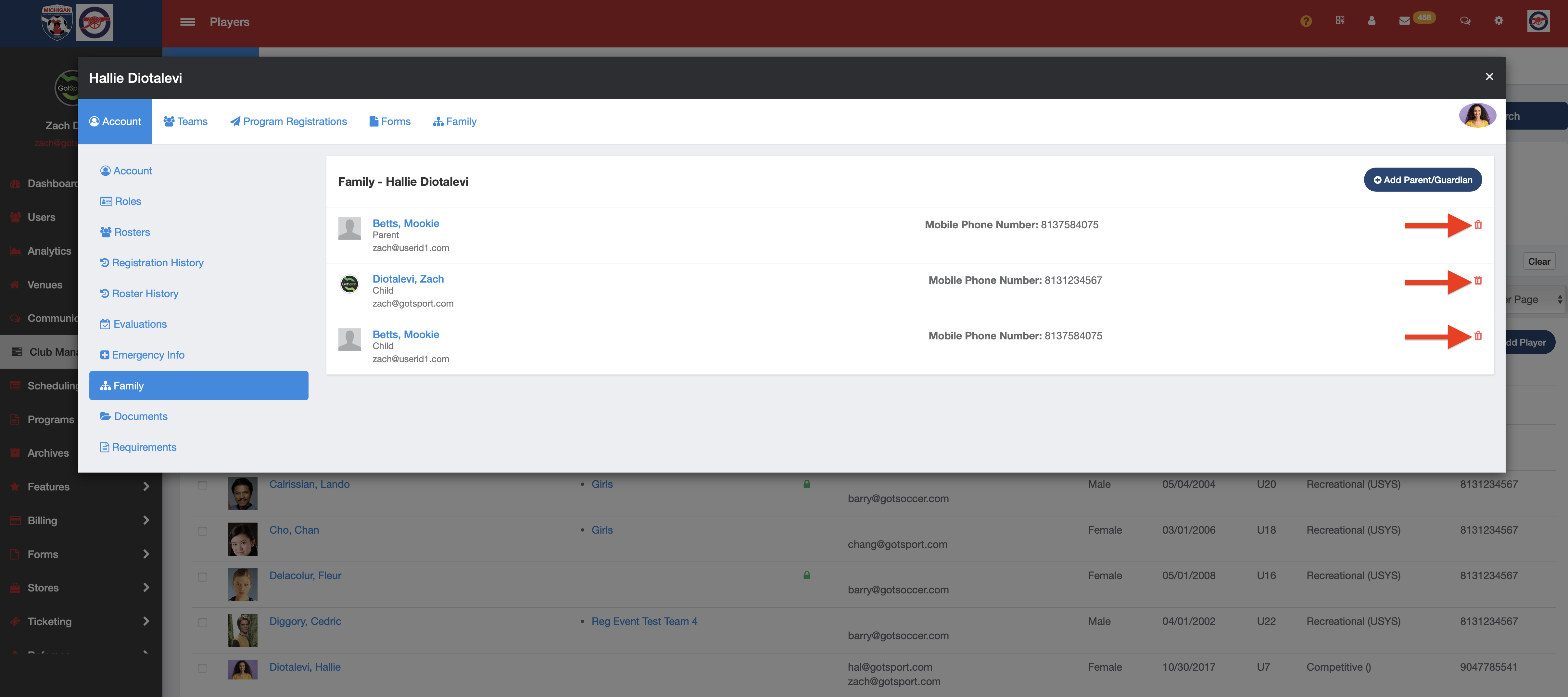
Task: Switch to the Program Registrations tab
Action: 288,121
